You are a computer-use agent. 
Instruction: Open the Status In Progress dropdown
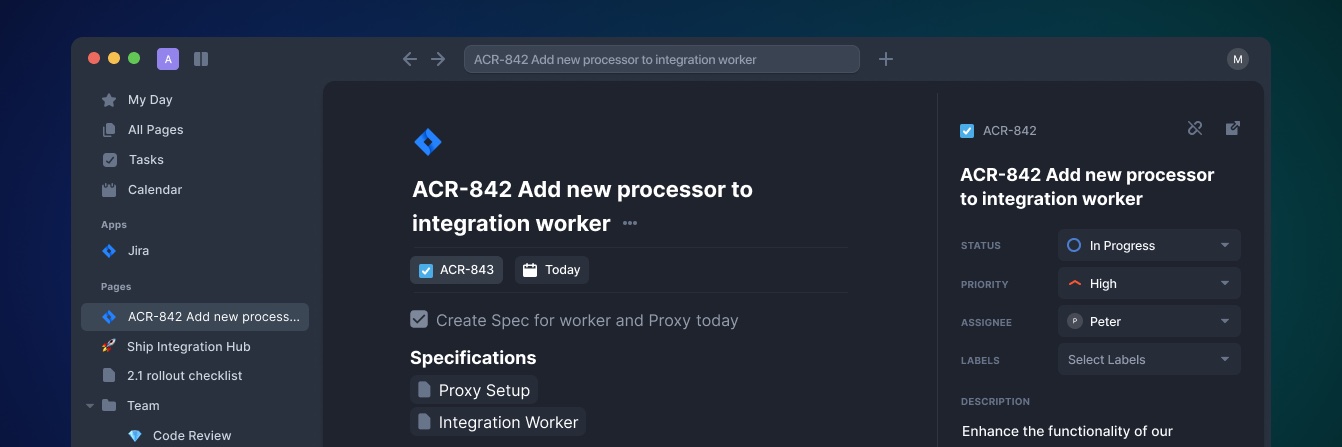(1149, 245)
